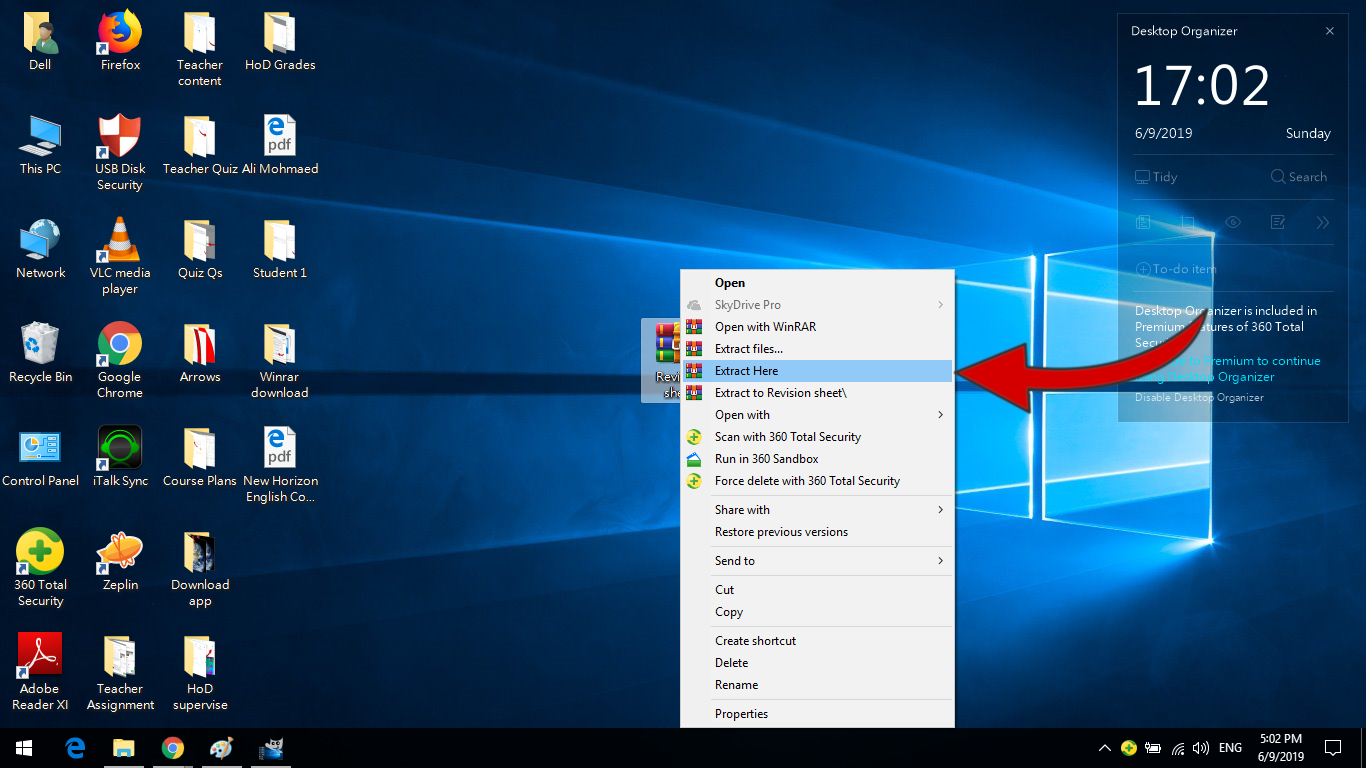Open the notes edit icon in Desktop Organizer
Image resolution: width=1366 pixels, height=768 pixels.
[1278, 222]
